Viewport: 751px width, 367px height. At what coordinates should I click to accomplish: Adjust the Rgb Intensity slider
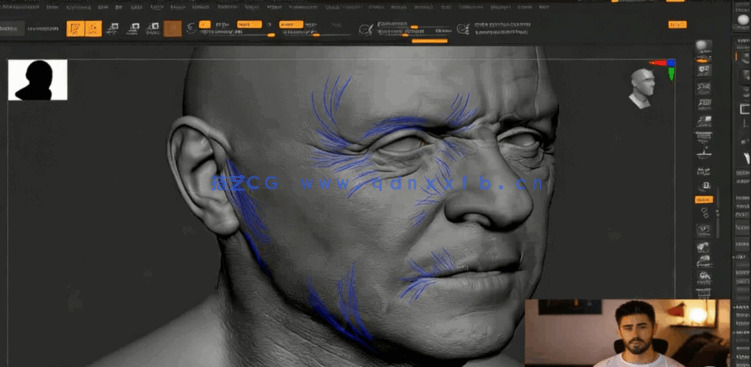point(237,34)
